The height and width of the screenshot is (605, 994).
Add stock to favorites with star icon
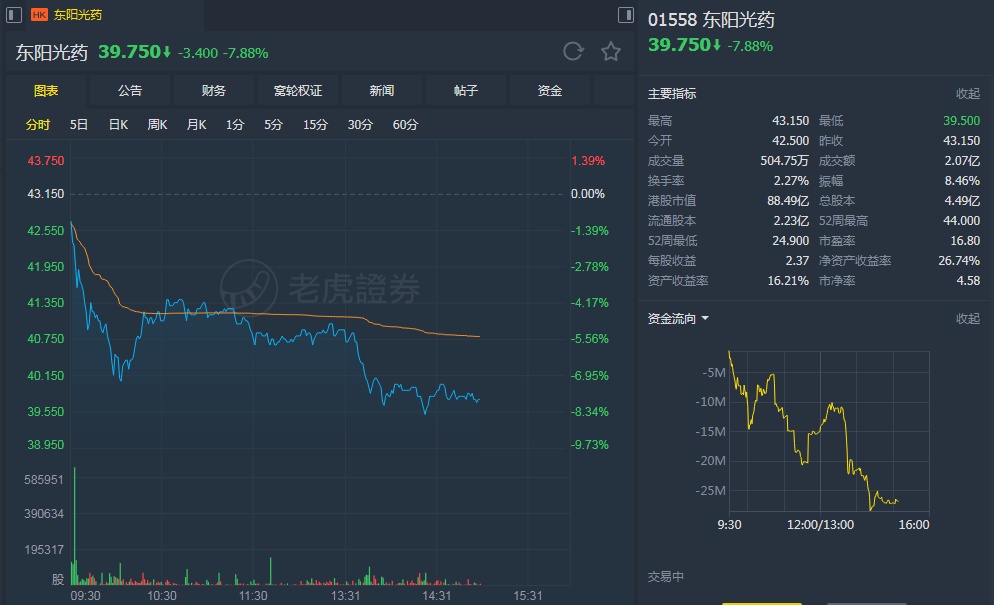coord(611,52)
